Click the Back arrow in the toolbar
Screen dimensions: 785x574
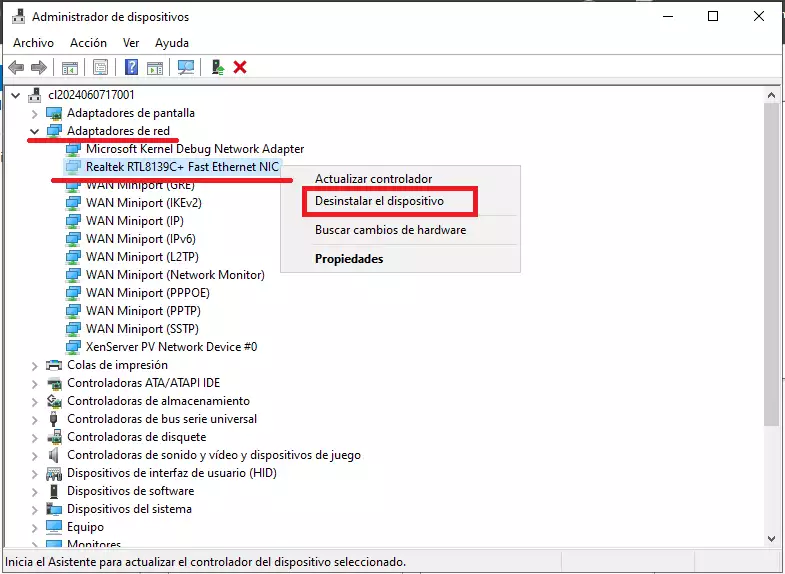tap(16, 67)
